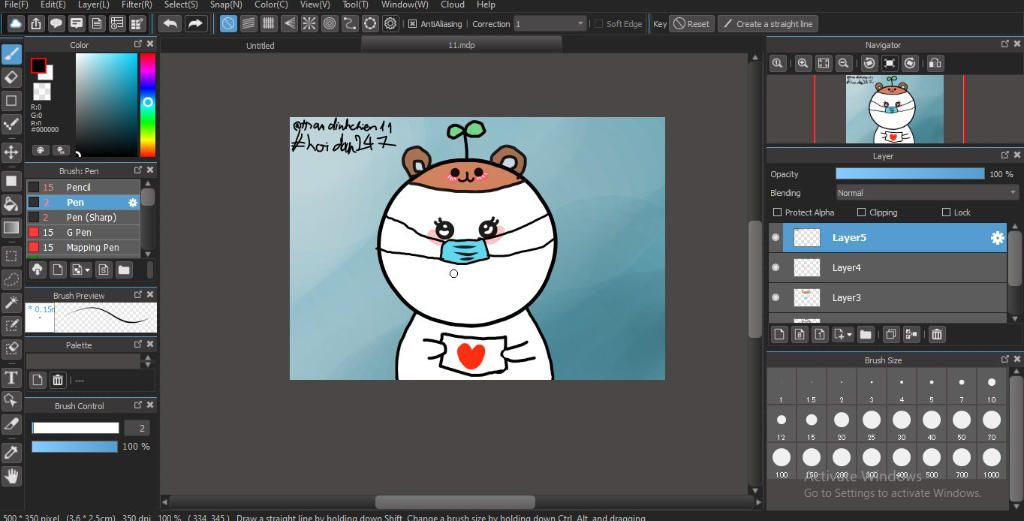Open the File menu
Screen dimensions: 1024x521
click(16, 5)
